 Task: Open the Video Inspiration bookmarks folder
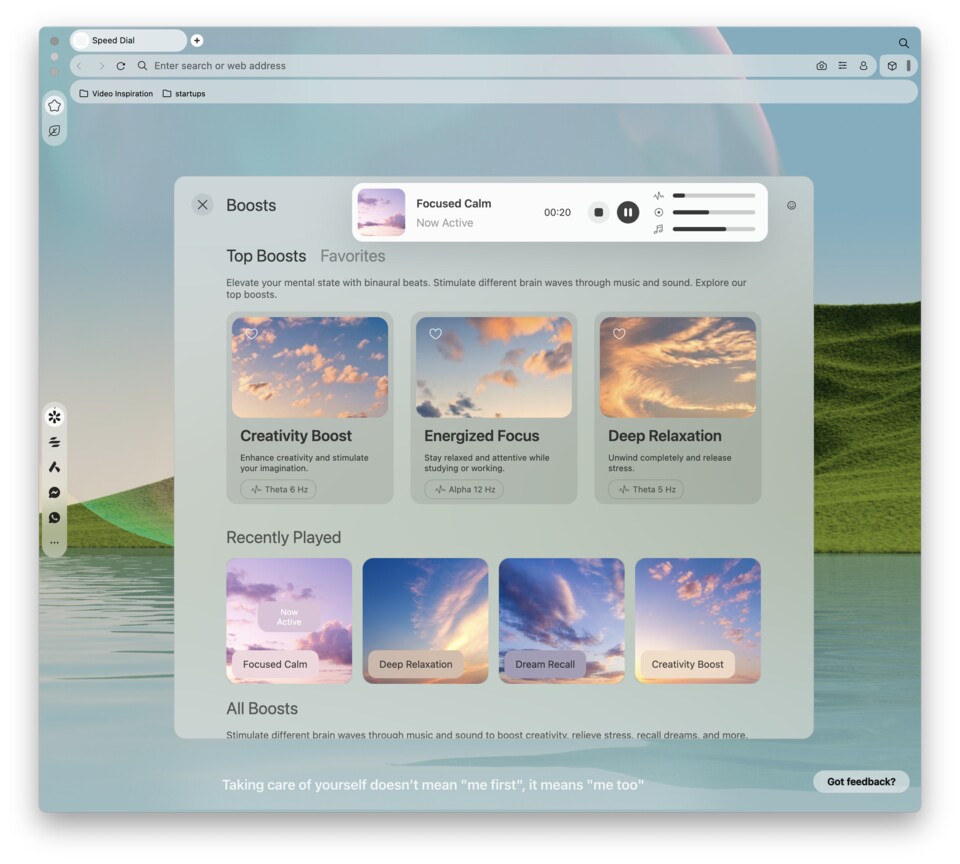(x=116, y=94)
